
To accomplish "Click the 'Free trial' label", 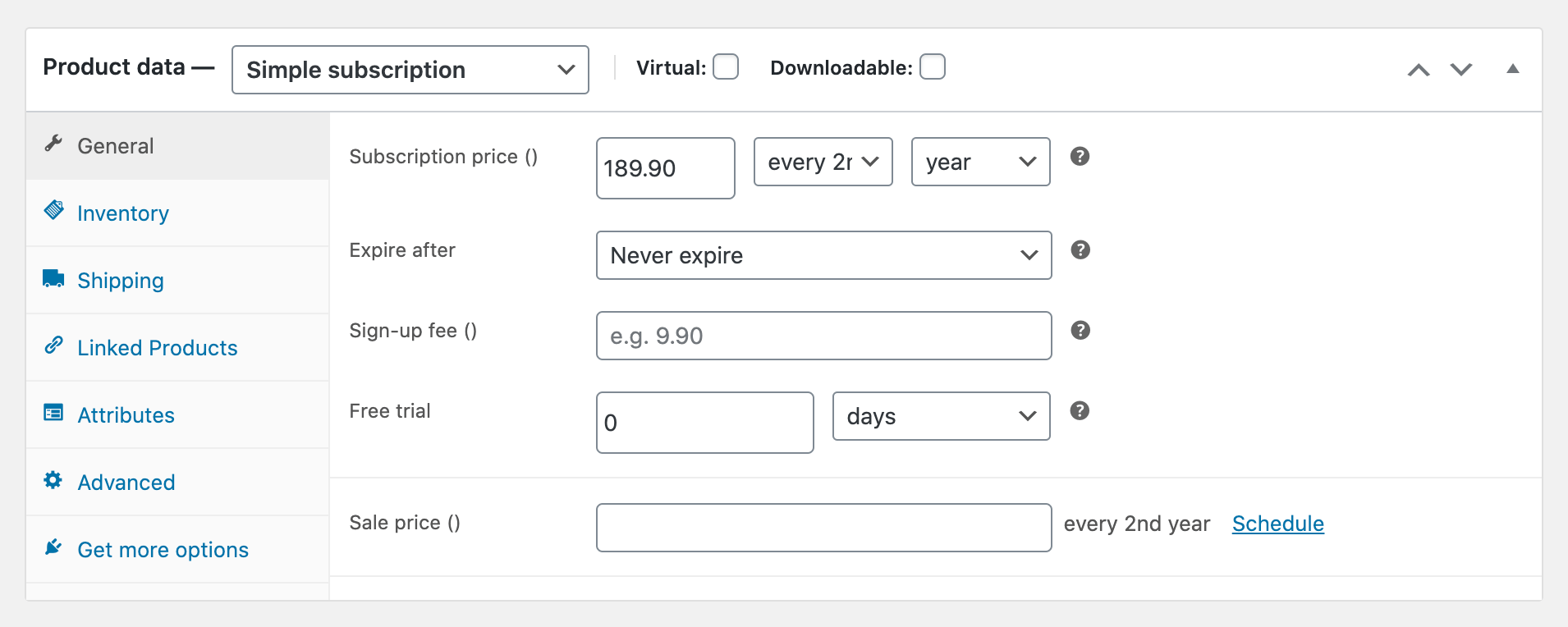I will click(x=390, y=411).
